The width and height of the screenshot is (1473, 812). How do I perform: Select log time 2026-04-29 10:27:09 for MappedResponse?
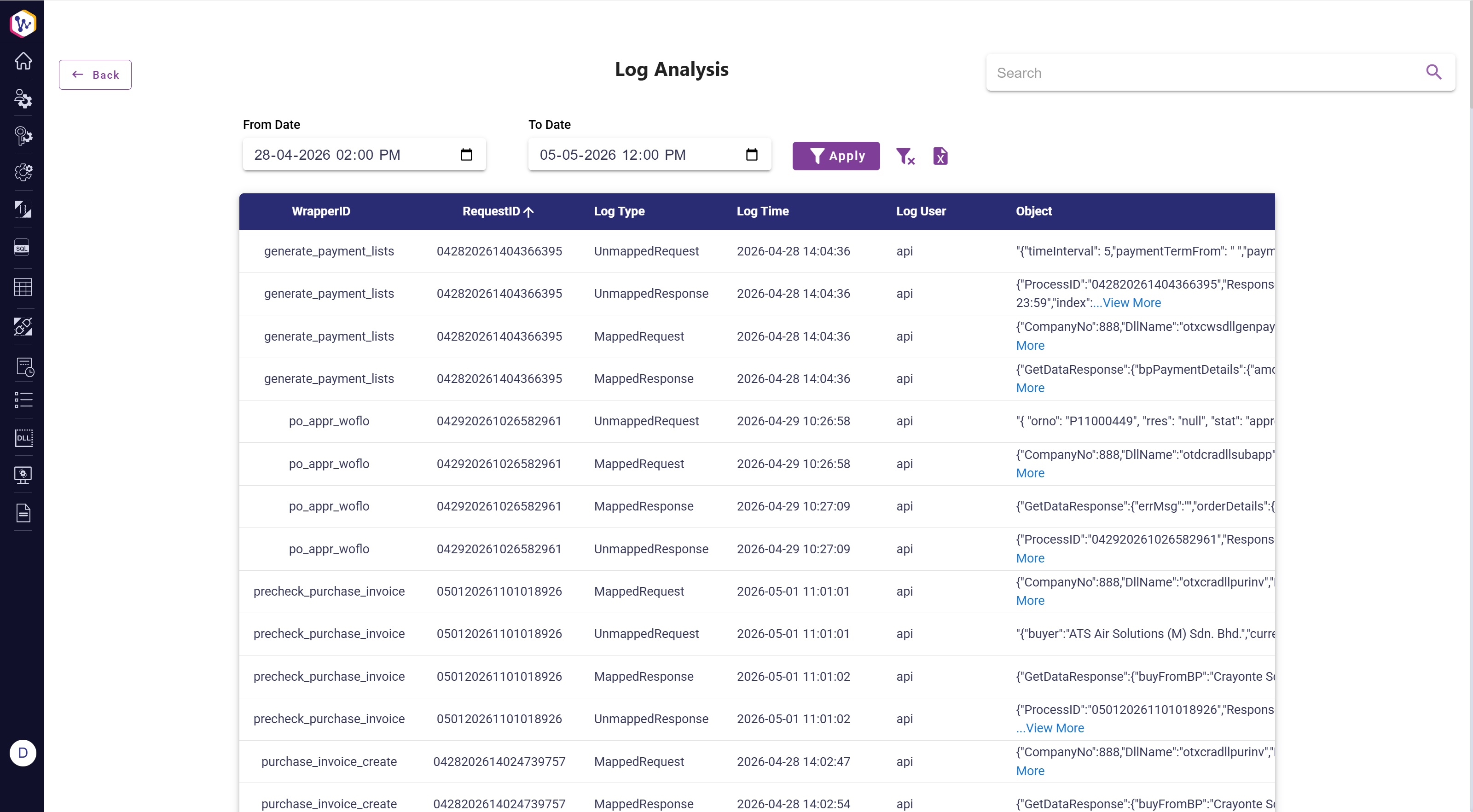[x=793, y=506]
